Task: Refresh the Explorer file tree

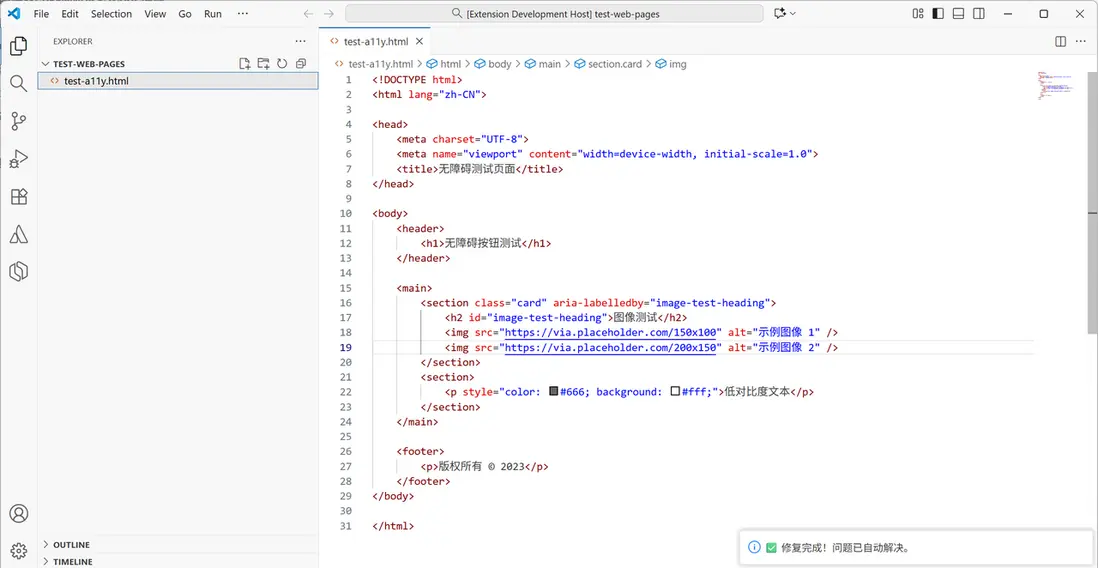Action: pos(282,64)
